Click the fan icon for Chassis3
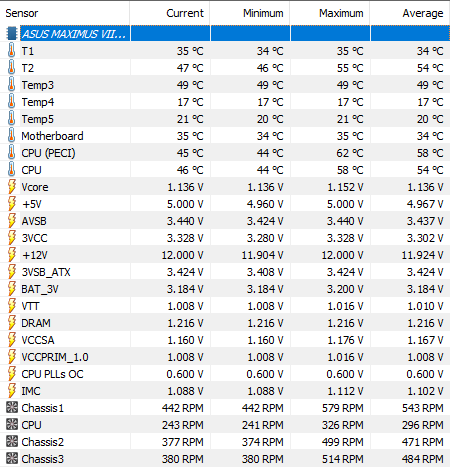This screenshot has height=467, width=450. 12,458
